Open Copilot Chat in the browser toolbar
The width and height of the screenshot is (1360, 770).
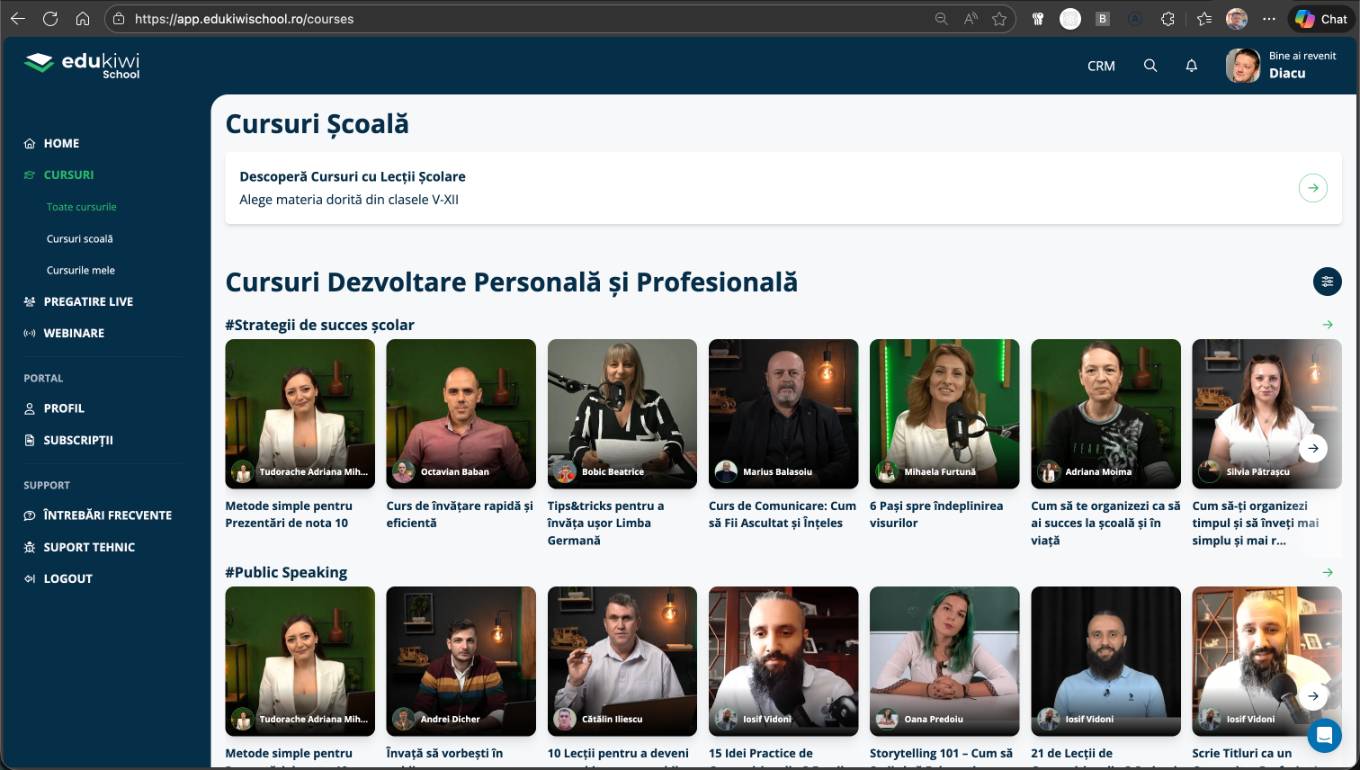click(1322, 19)
